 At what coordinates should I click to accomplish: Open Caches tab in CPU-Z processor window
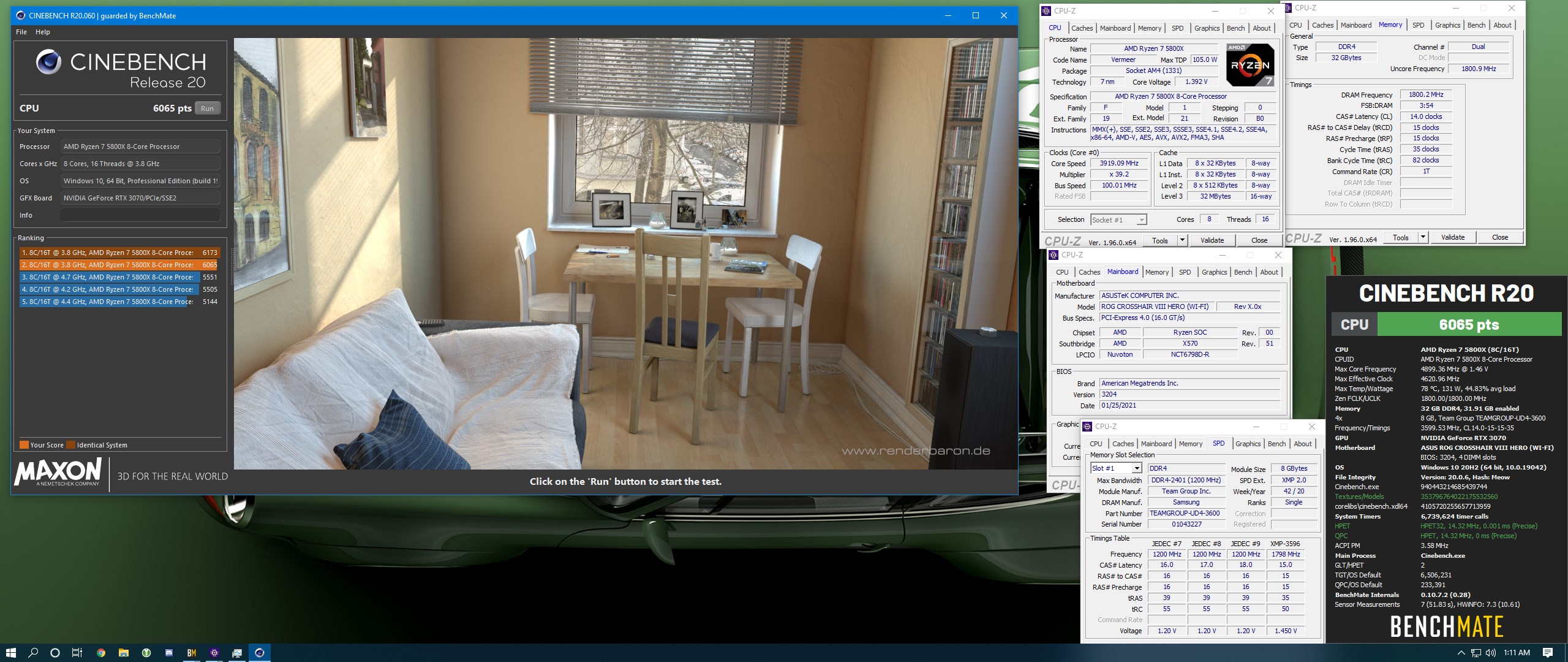tap(1082, 28)
